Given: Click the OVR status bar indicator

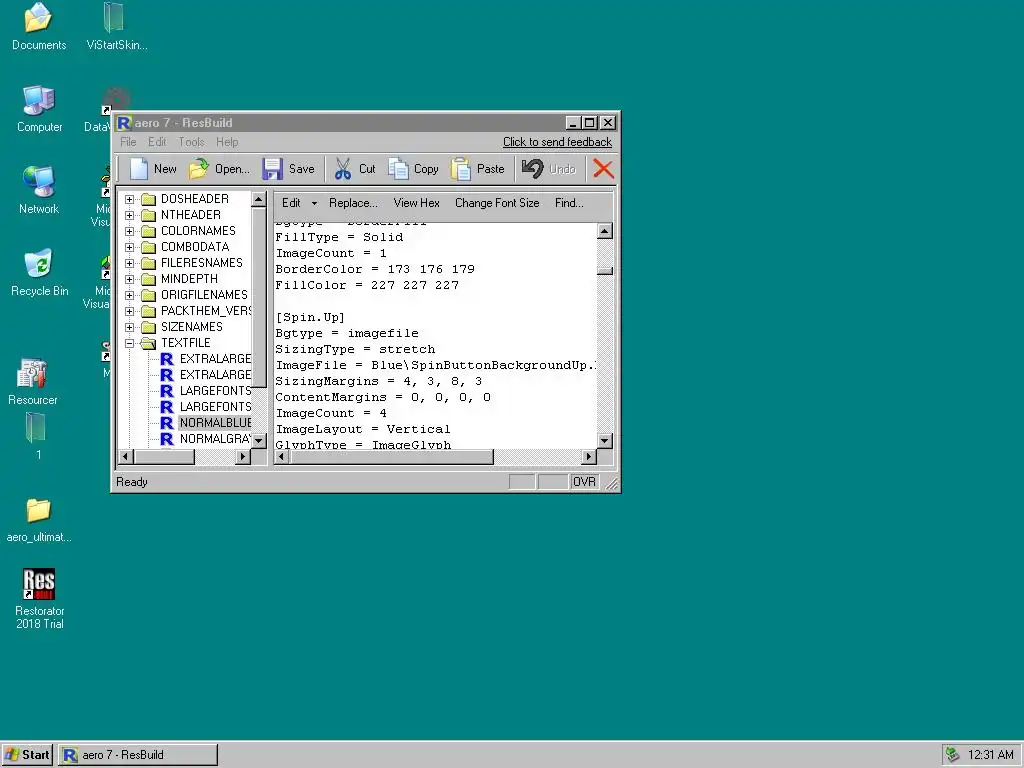Looking at the screenshot, I should click(584, 482).
